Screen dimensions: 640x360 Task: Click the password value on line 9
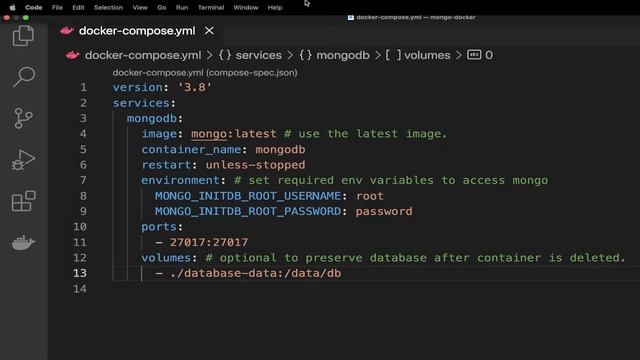click(384, 211)
